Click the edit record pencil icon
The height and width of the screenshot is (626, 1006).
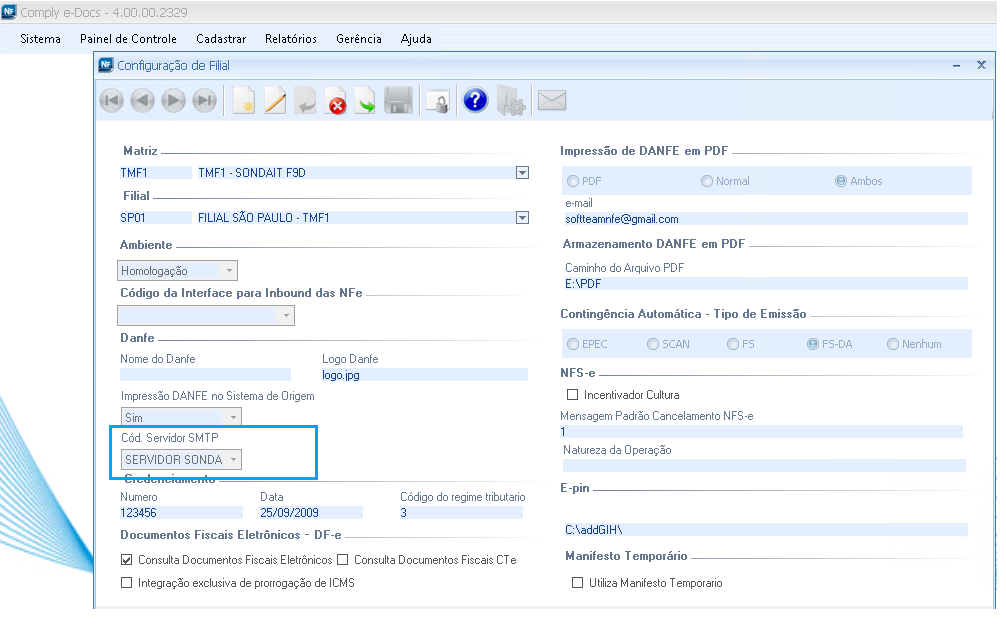(x=275, y=100)
